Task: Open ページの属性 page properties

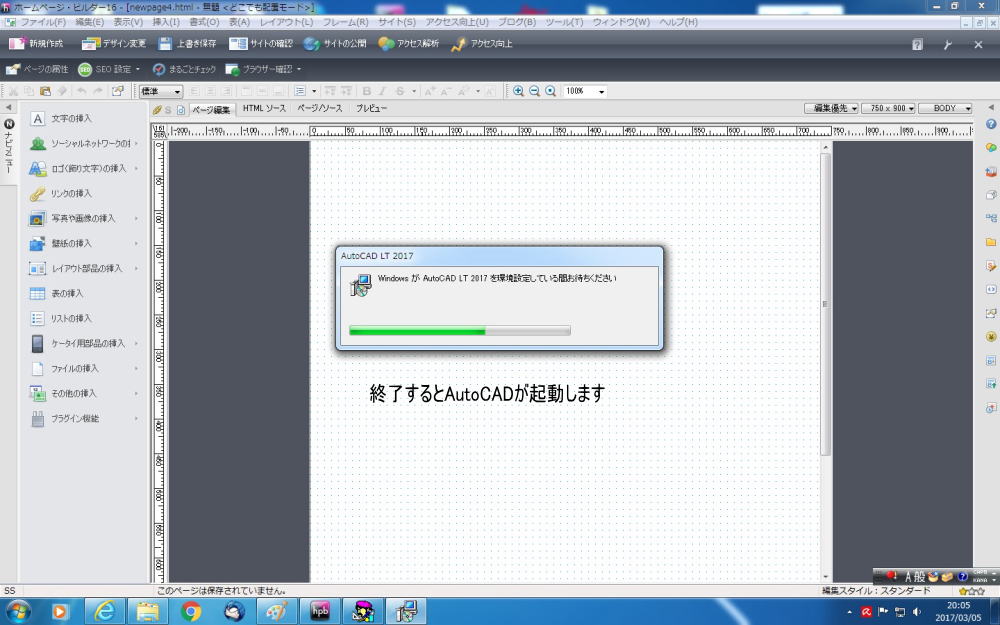Action: click(x=36, y=69)
